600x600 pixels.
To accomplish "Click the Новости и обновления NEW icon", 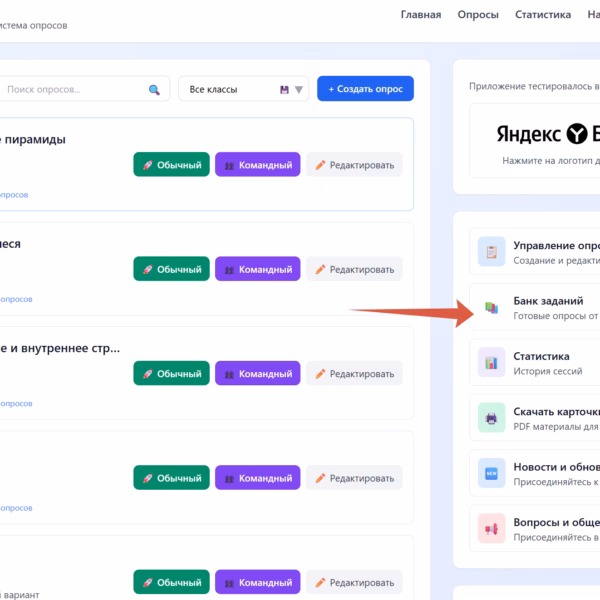I will (x=492, y=473).
